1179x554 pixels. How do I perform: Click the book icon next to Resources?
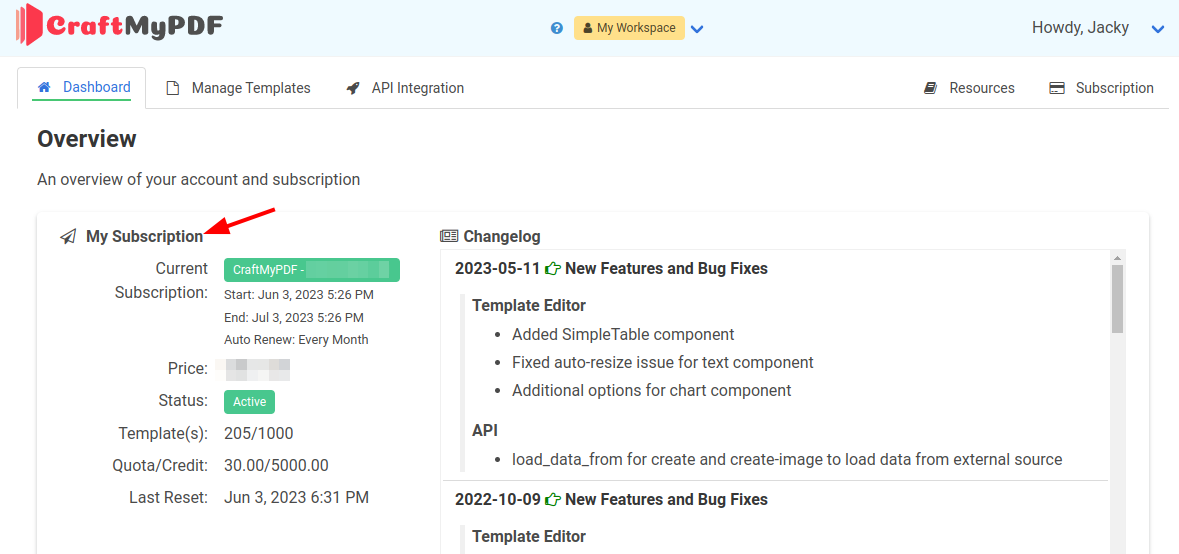coord(930,88)
